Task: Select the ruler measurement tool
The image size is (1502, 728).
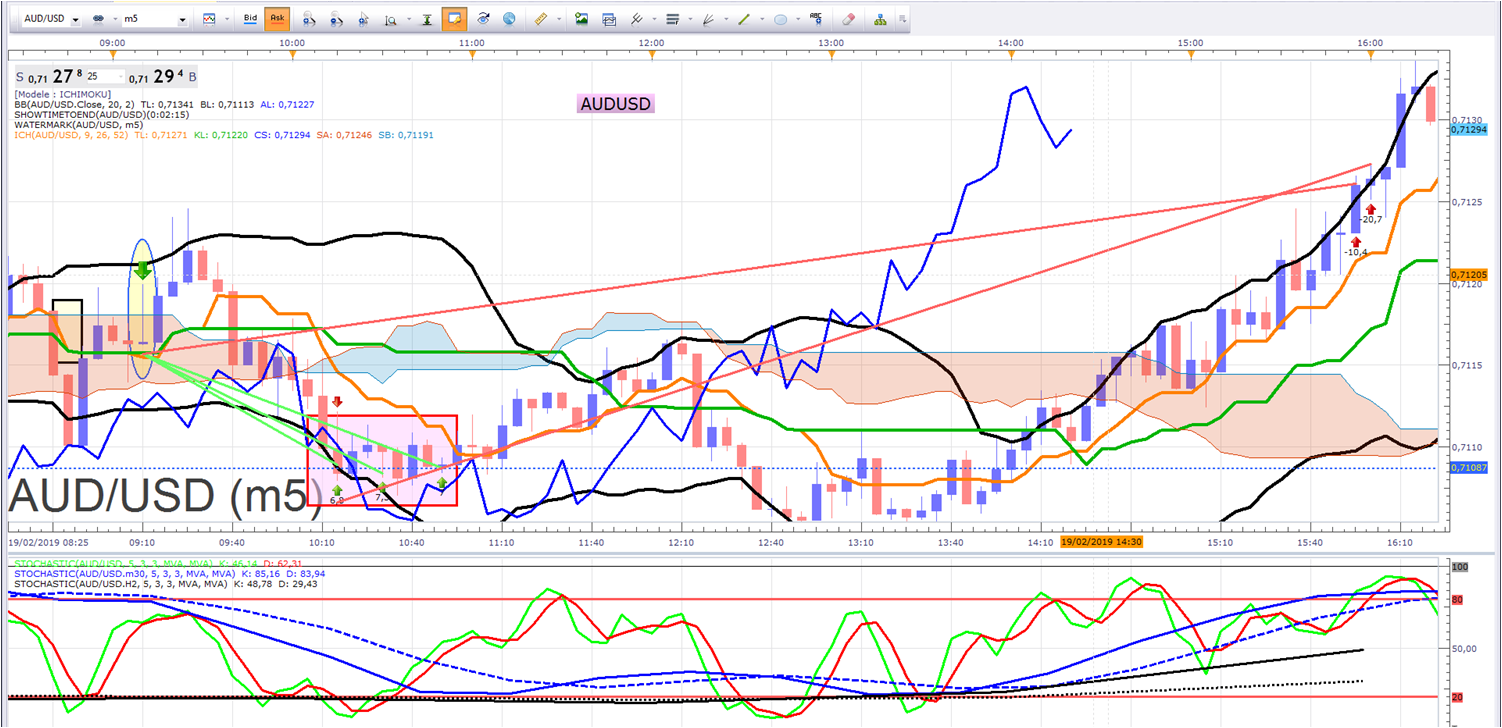Action: pos(542,19)
